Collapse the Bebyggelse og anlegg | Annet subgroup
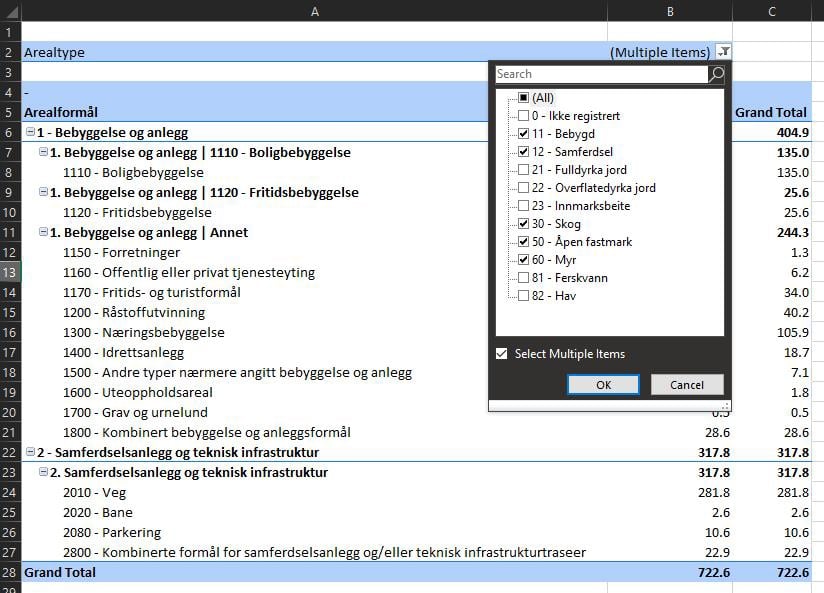The height and width of the screenshot is (593, 824). [x=42, y=232]
